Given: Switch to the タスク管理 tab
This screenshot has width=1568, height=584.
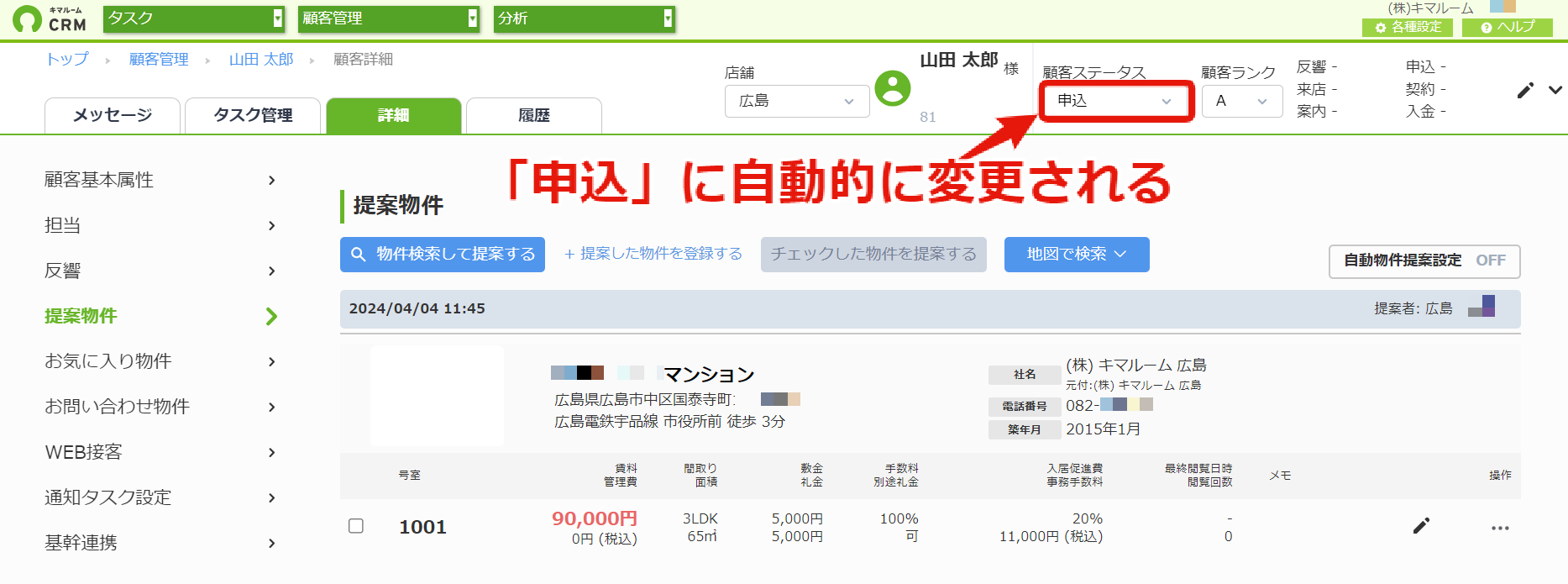Looking at the screenshot, I should pos(253,116).
